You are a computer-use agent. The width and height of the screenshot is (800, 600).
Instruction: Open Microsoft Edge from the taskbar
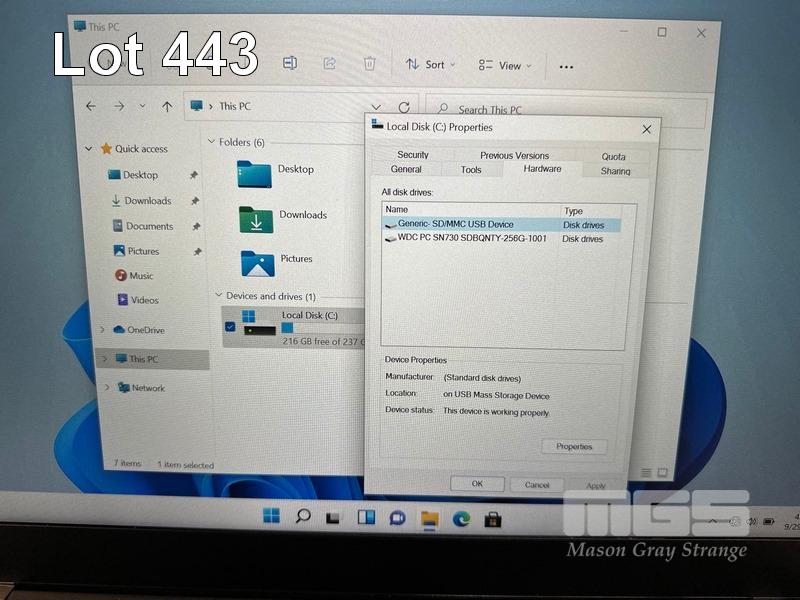(x=461, y=517)
